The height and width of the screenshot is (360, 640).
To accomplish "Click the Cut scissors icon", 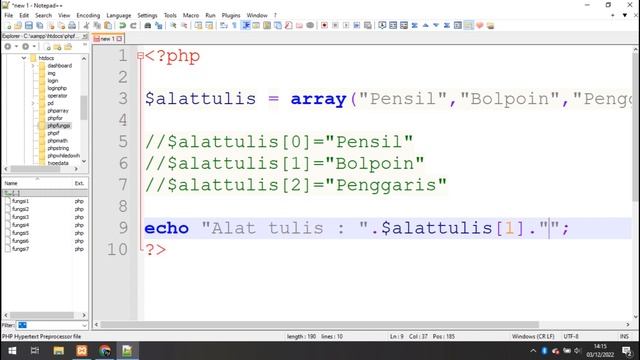I will [86, 26].
